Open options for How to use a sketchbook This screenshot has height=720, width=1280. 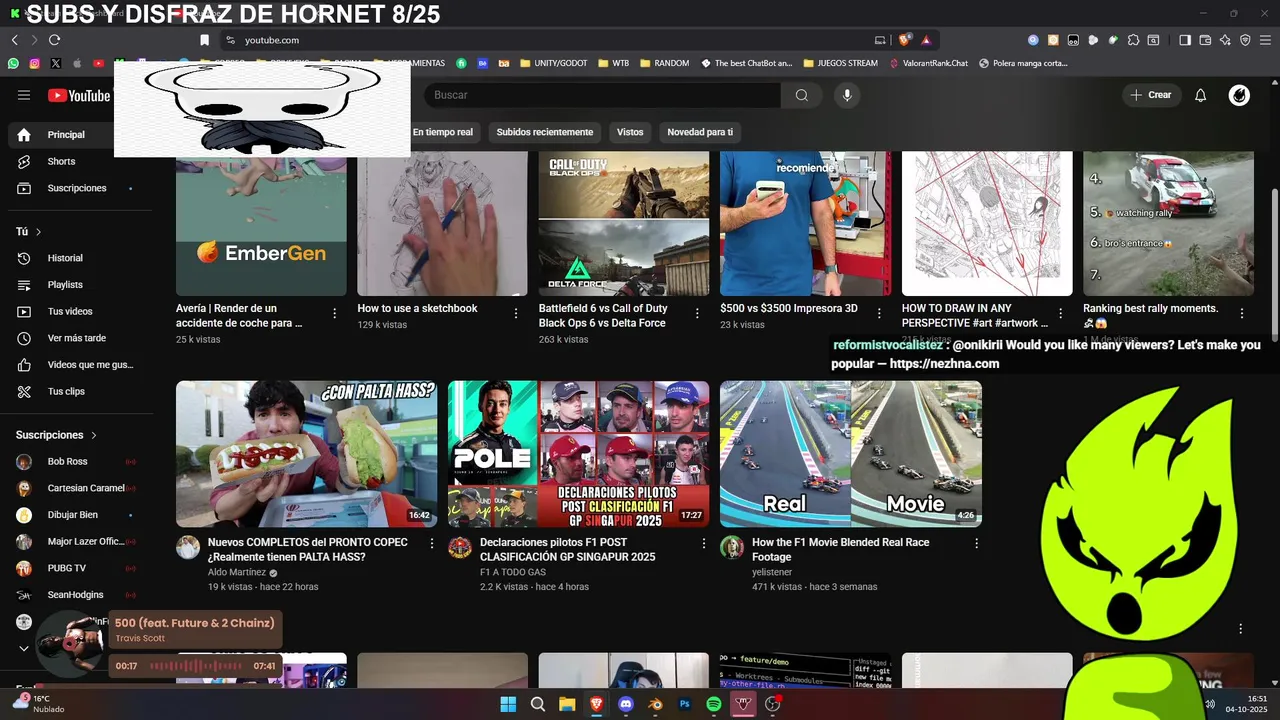coord(516,314)
